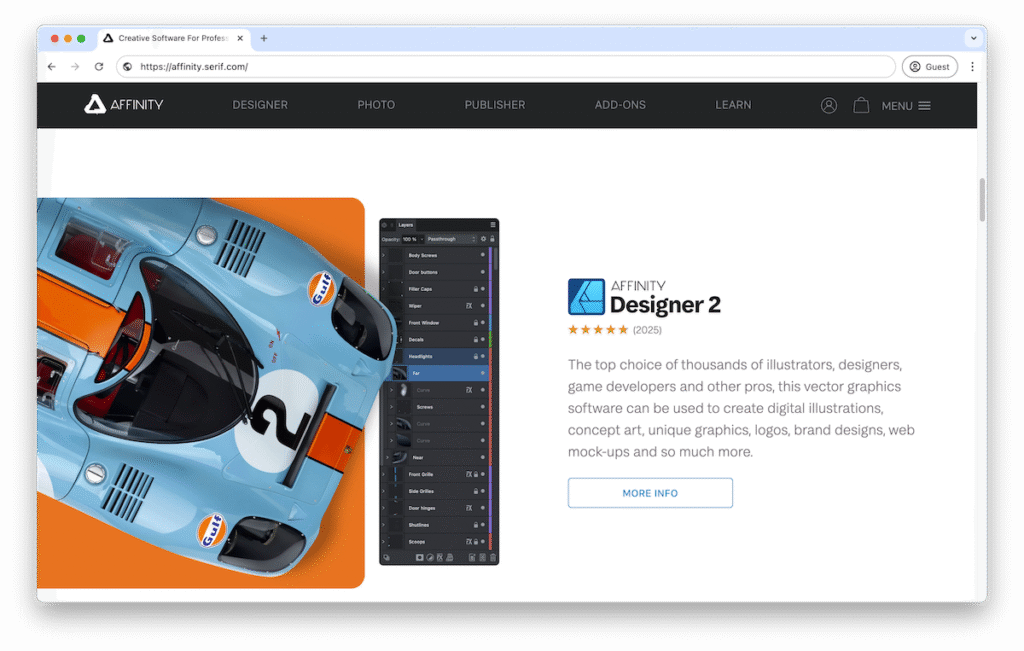
Task: Click the Adjustments circle icon at panel bottom
Action: point(430,558)
